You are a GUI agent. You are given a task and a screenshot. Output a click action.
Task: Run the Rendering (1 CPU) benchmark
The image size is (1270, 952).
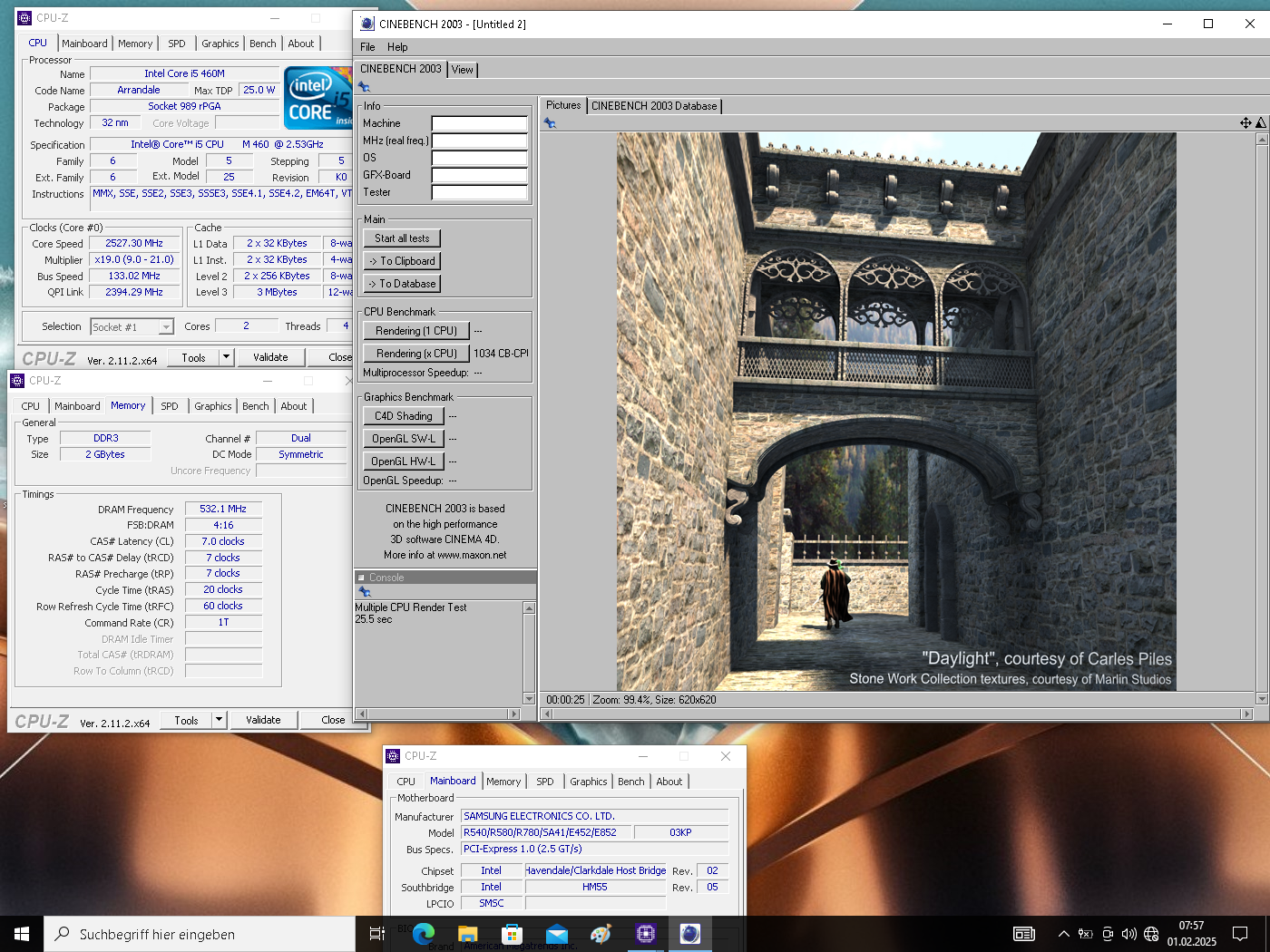416,331
